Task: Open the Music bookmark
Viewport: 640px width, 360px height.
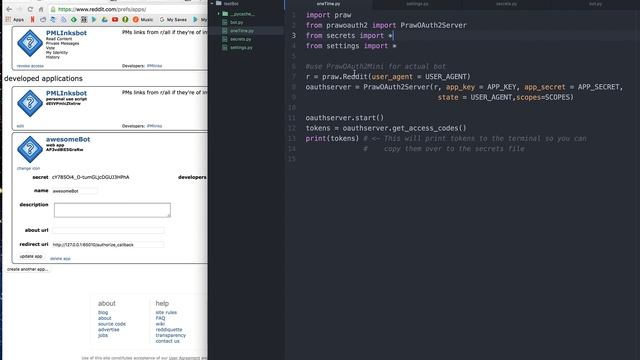Action: click(143, 19)
